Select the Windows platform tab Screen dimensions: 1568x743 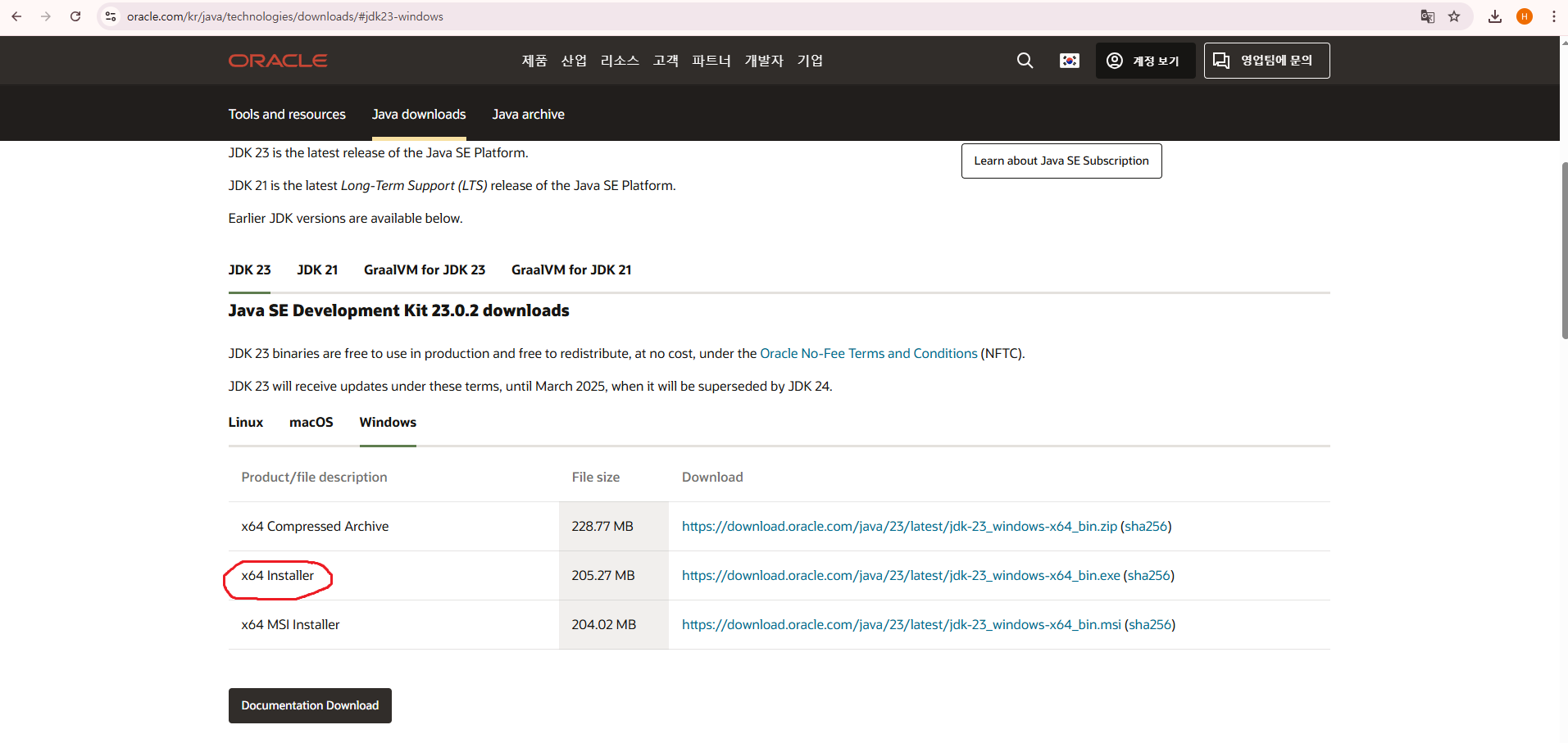(x=388, y=423)
